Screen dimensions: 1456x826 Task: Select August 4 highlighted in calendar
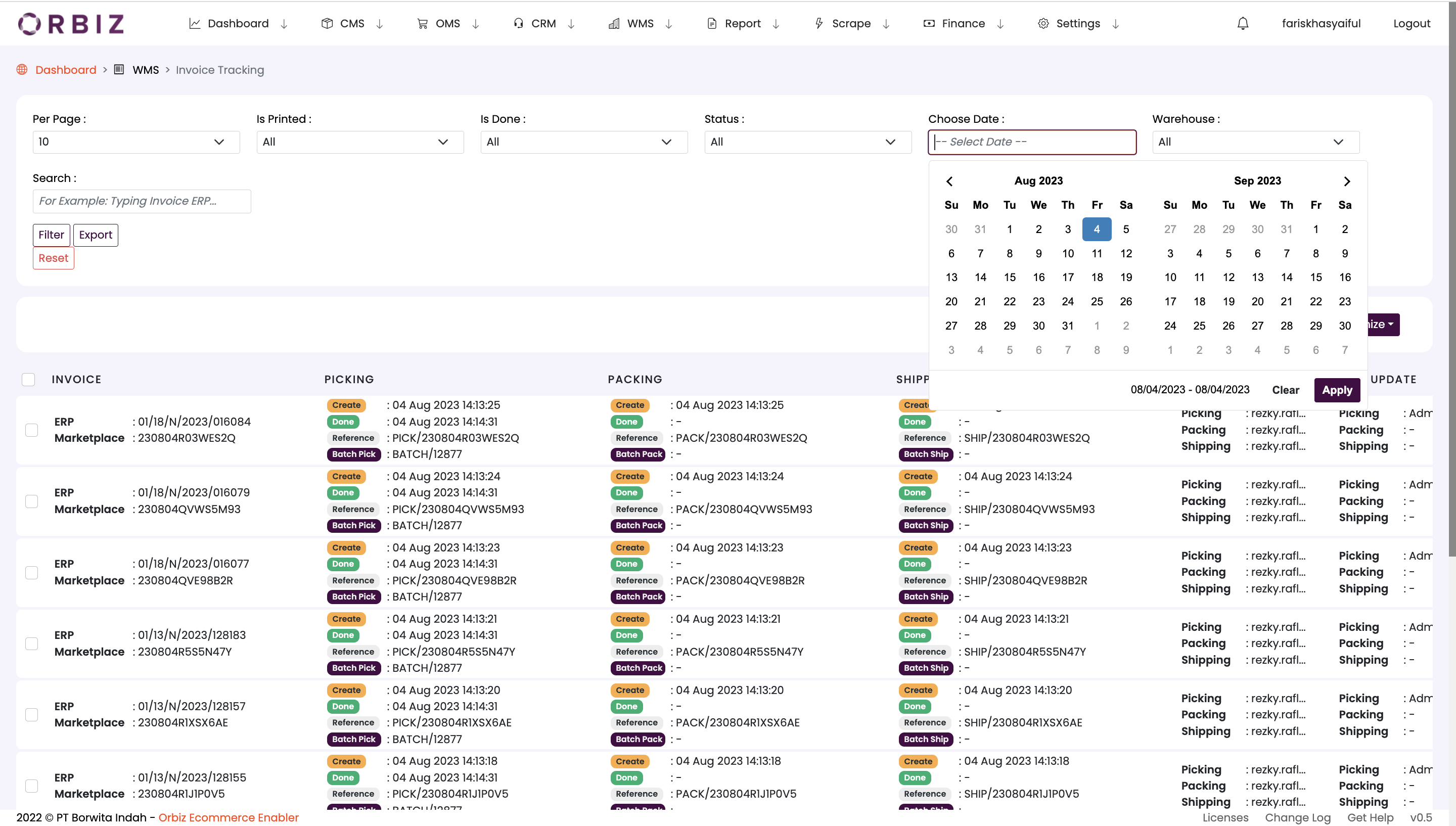1097,229
